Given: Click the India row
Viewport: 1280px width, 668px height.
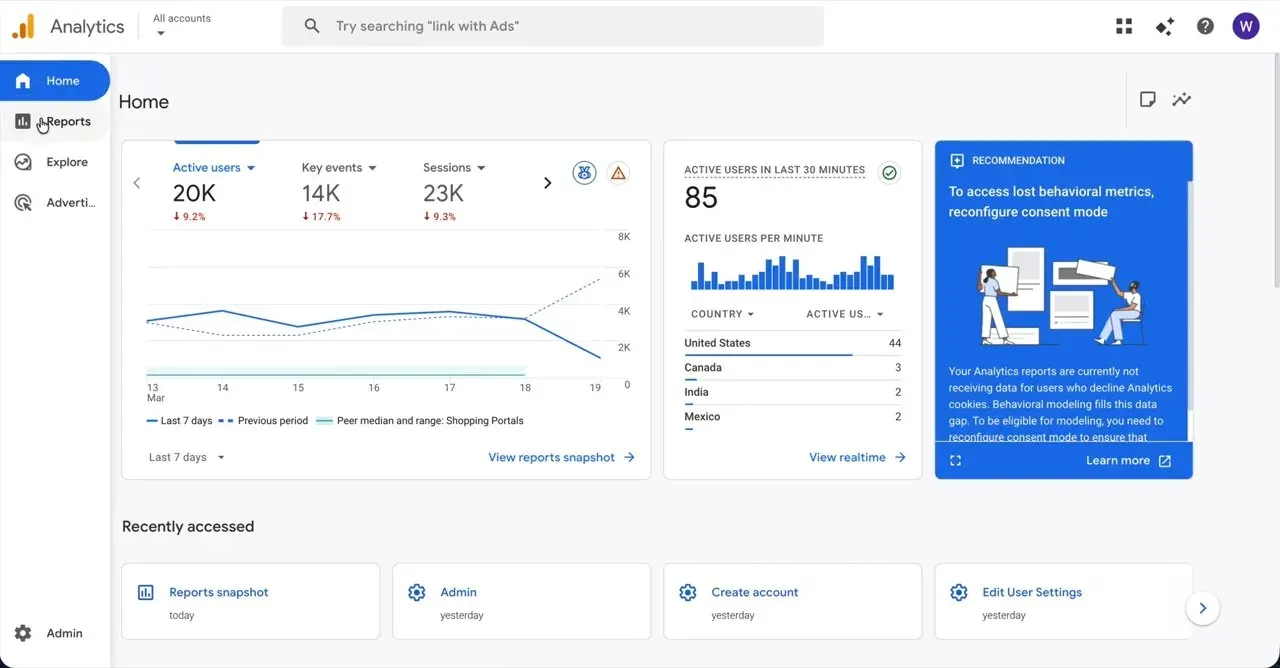Looking at the screenshot, I should (x=793, y=392).
